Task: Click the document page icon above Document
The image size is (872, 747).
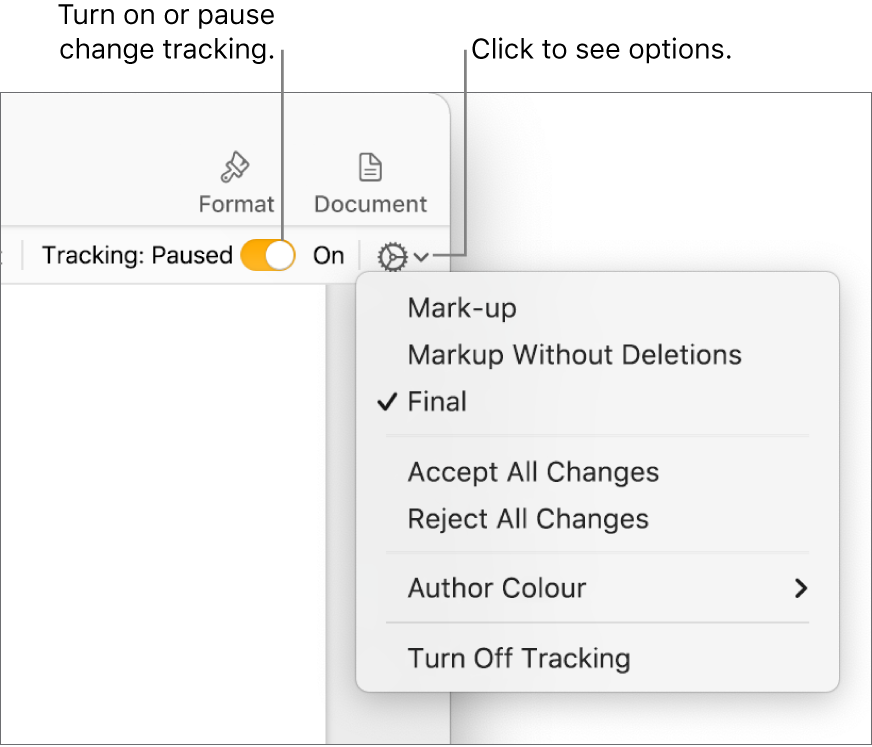Action: tap(369, 165)
